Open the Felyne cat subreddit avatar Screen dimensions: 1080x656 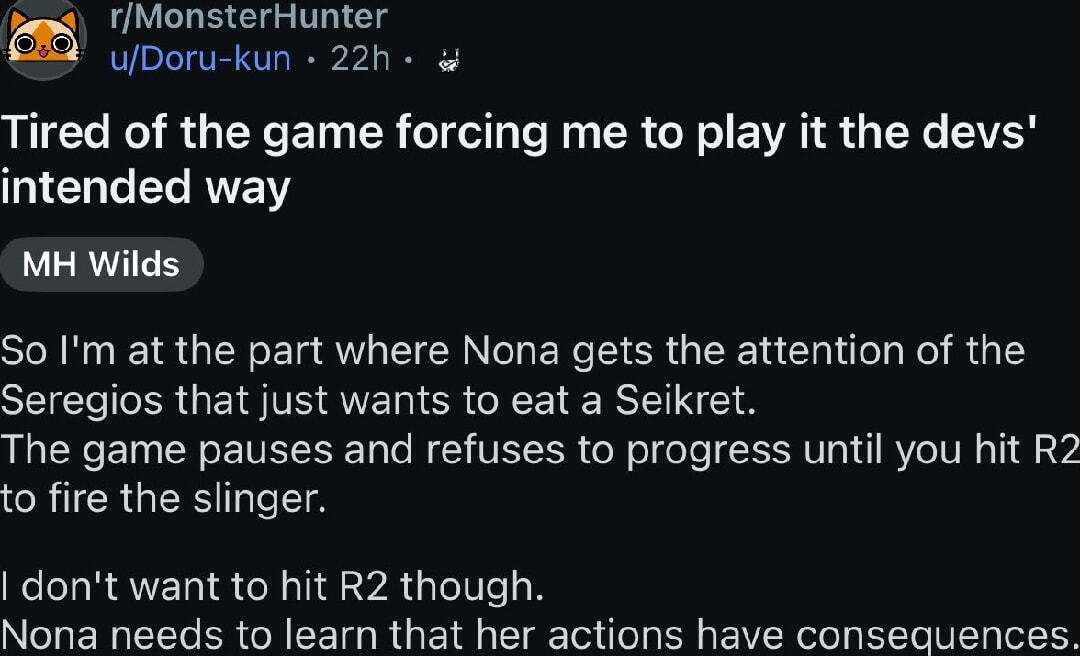click(x=43, y=40)
